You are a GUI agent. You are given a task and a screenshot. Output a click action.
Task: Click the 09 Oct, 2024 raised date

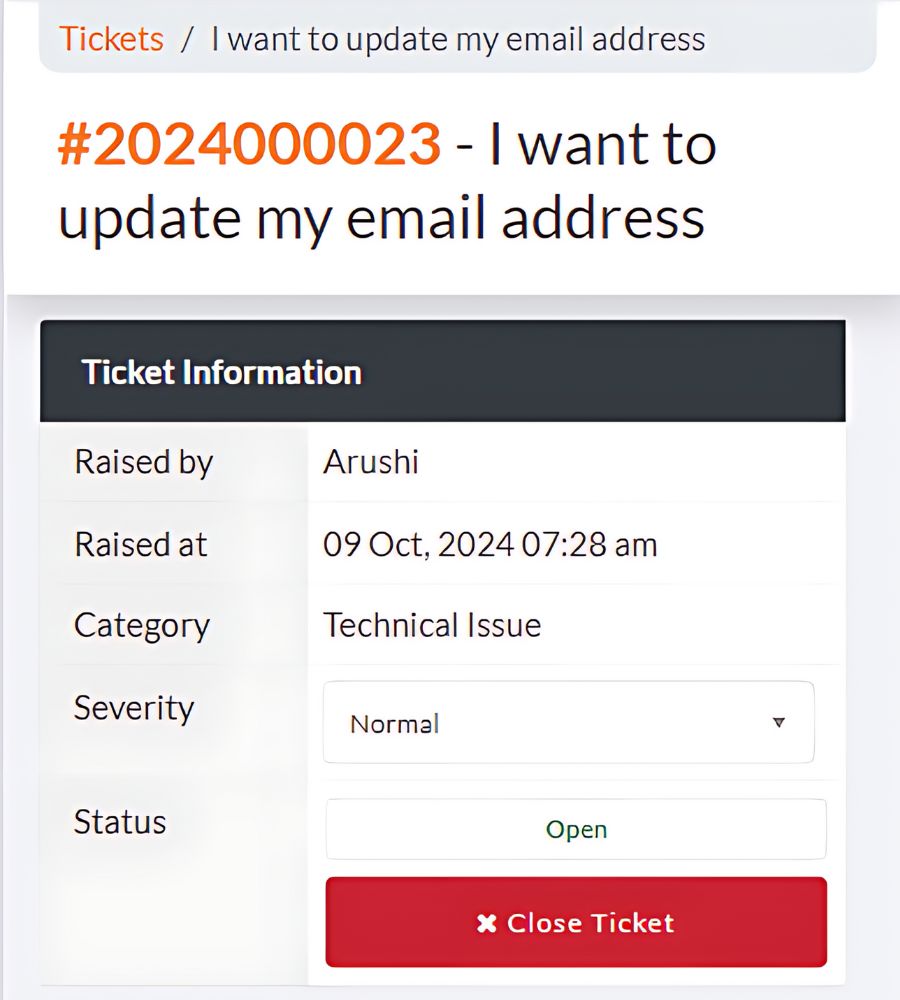[x=417, y=545]
